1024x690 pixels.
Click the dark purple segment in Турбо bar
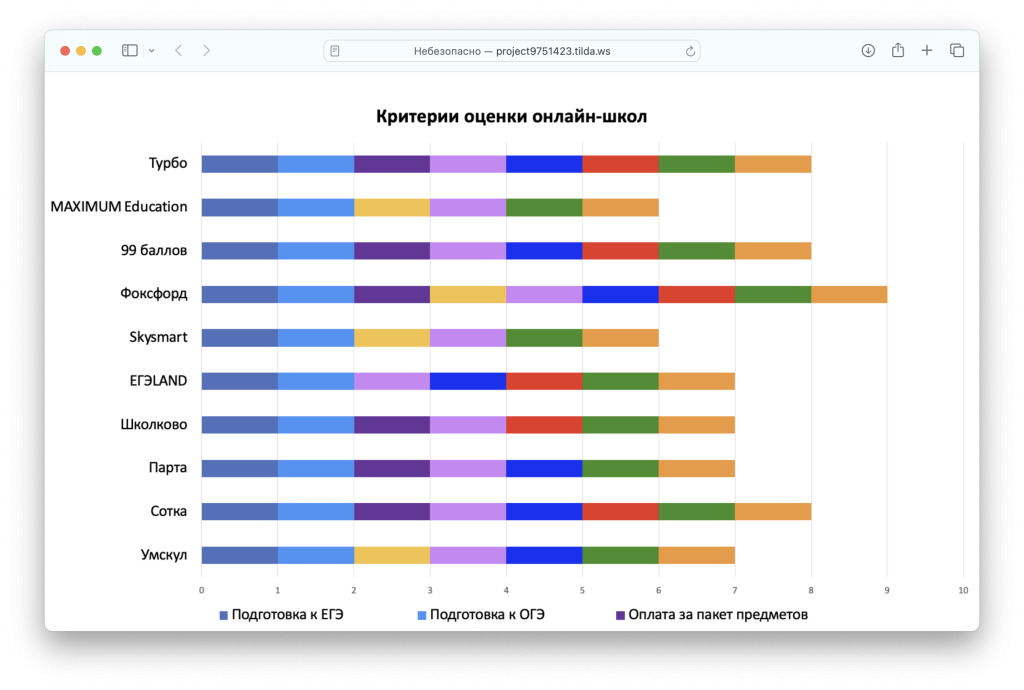(x=392, y=164)
